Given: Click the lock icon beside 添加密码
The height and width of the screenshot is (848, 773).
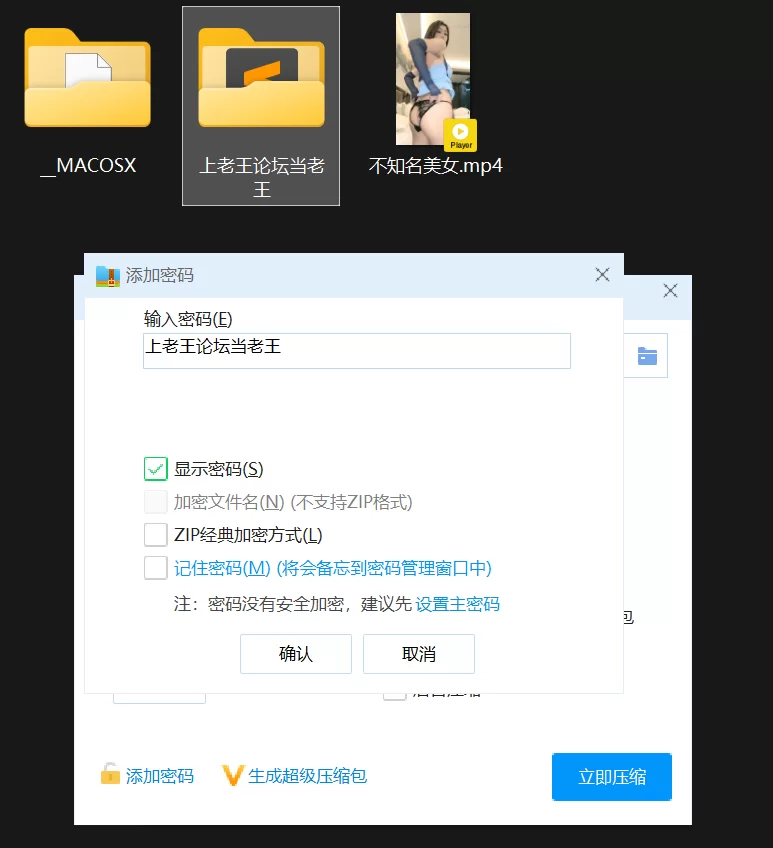Looking at the screenshot, I should click(x=110, y=775).
